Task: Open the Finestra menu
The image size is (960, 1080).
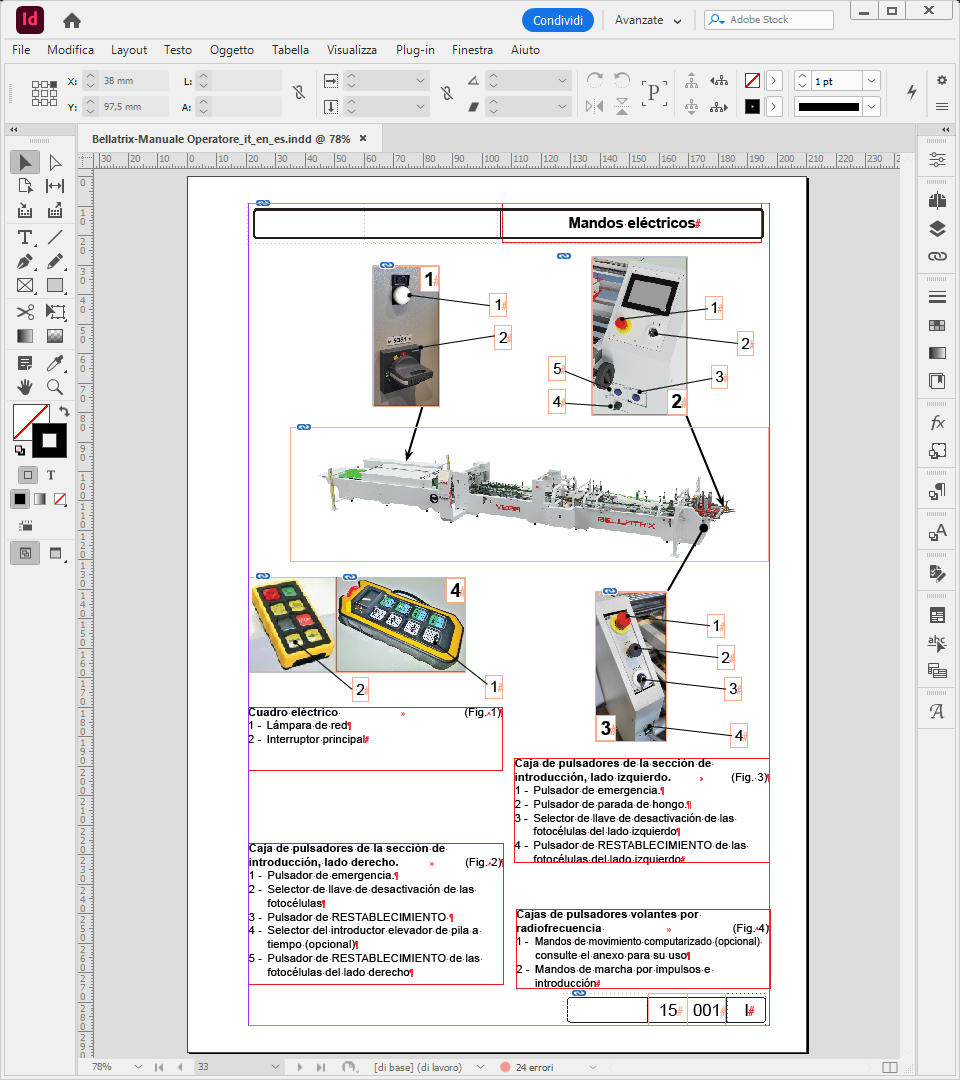Action: [x=472, y=50]
